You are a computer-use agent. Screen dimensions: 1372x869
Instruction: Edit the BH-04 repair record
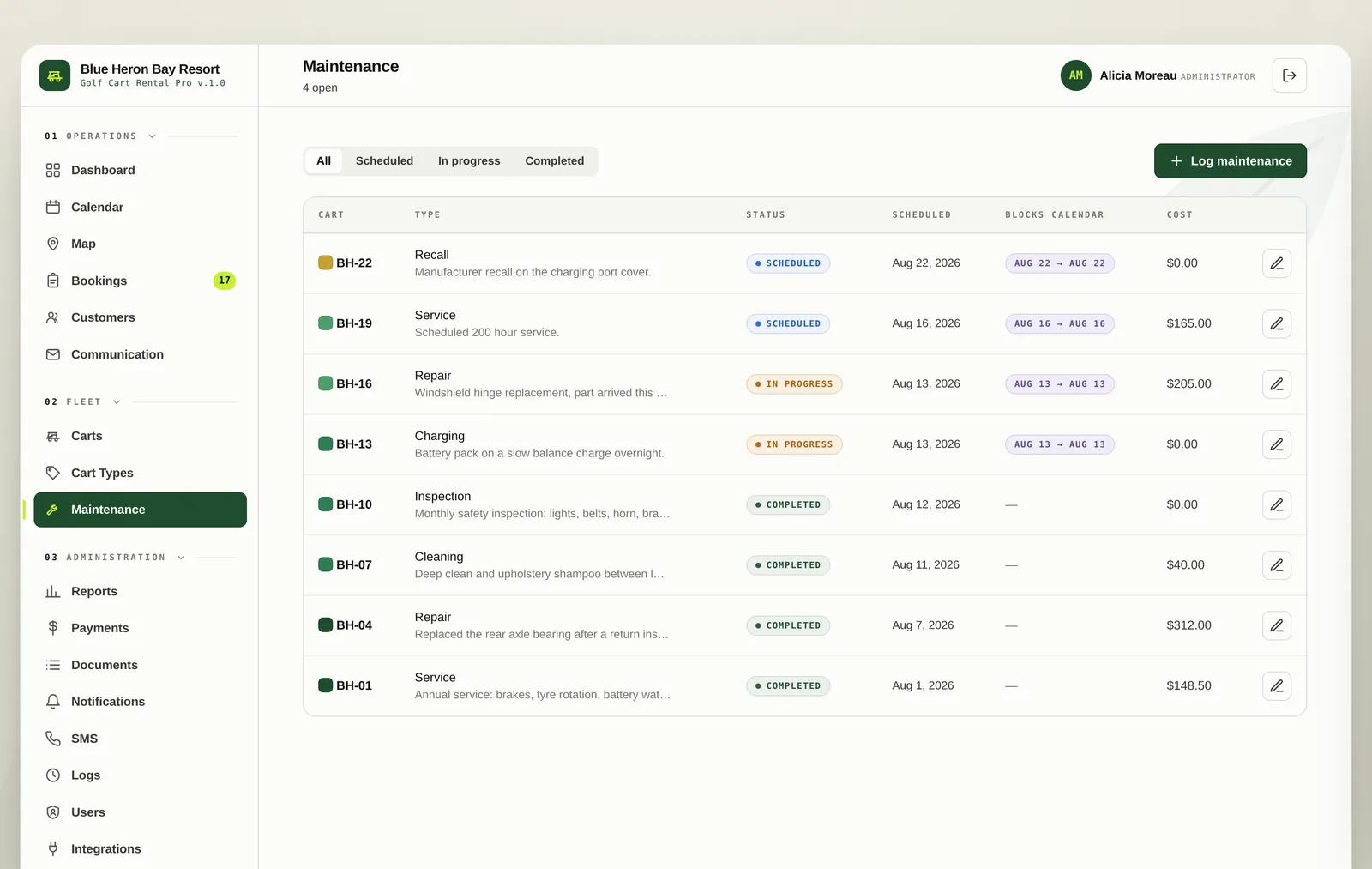[x=1277, y=626]
